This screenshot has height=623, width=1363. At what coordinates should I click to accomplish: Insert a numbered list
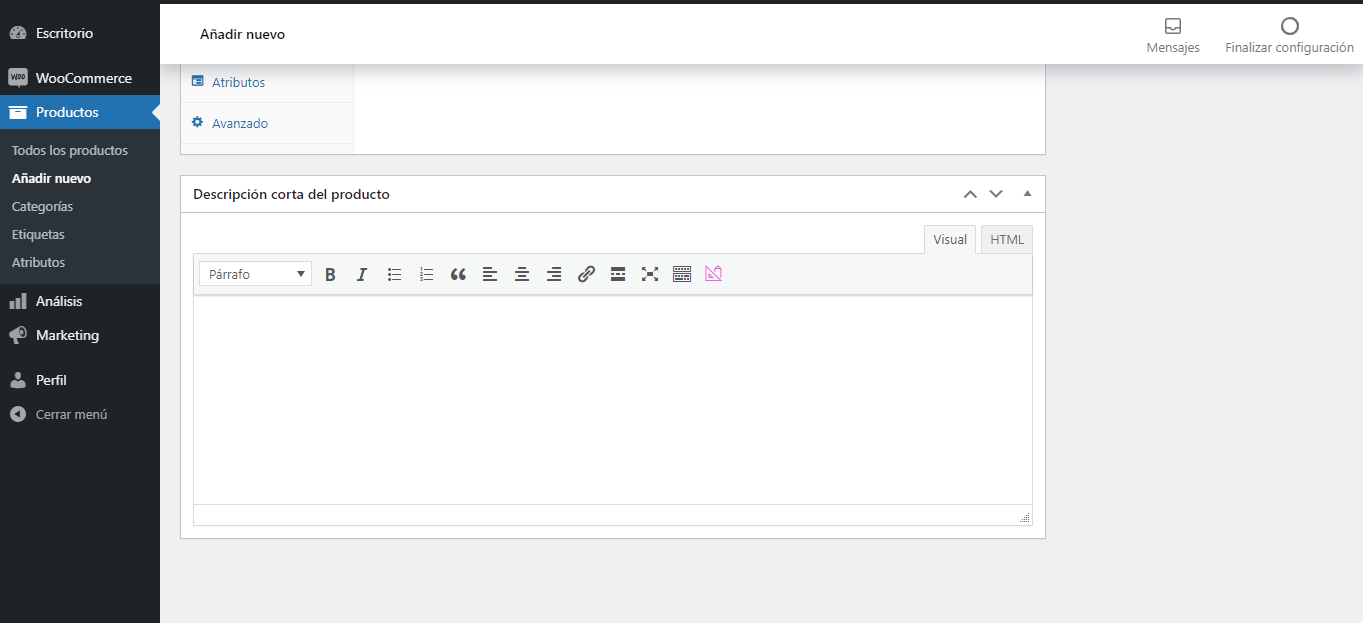(x=426, y=273)
